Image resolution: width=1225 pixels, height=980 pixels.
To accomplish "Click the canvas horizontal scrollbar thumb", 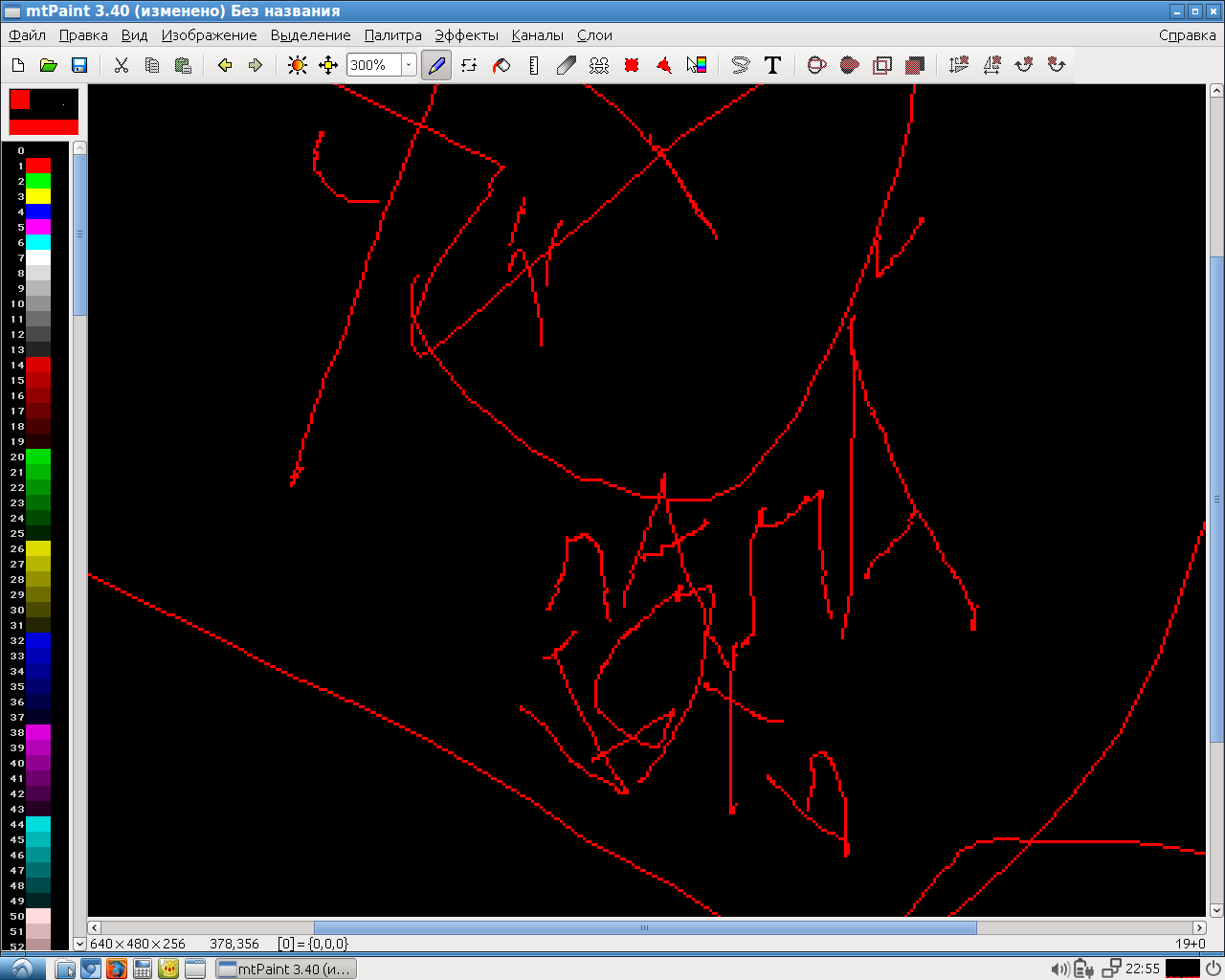I will pyautogui.click(x=645, y=927).
